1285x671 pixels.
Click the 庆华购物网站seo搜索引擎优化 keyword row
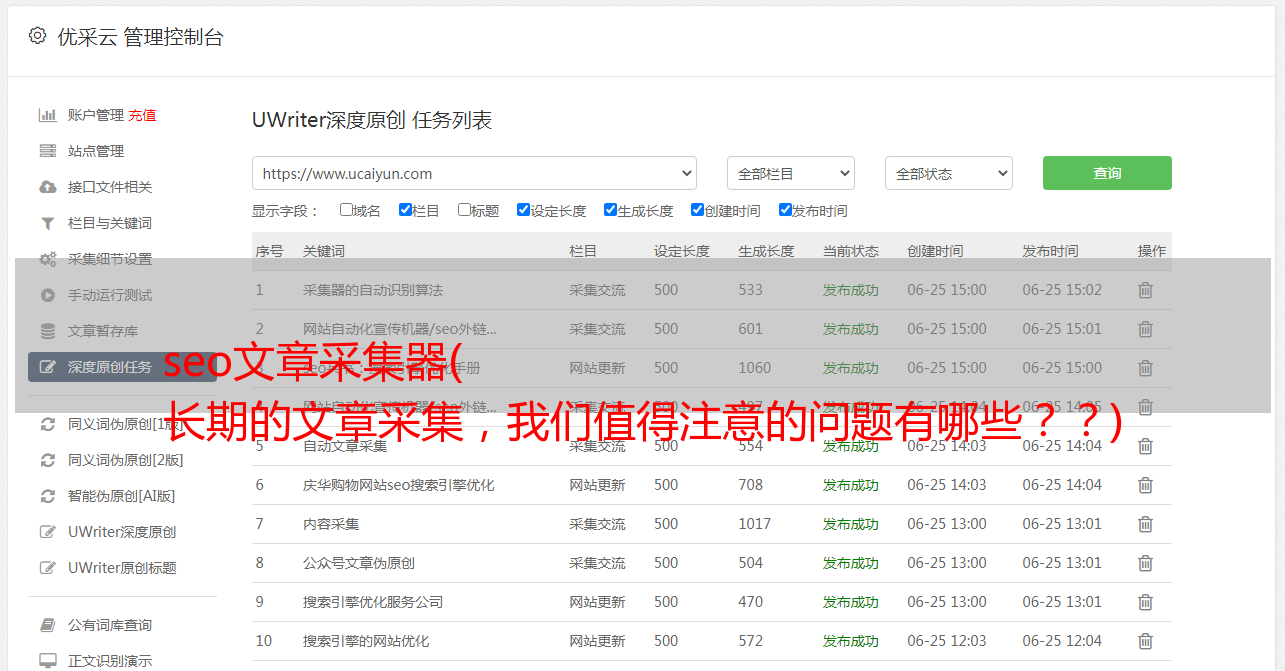(x=398, y=485)
